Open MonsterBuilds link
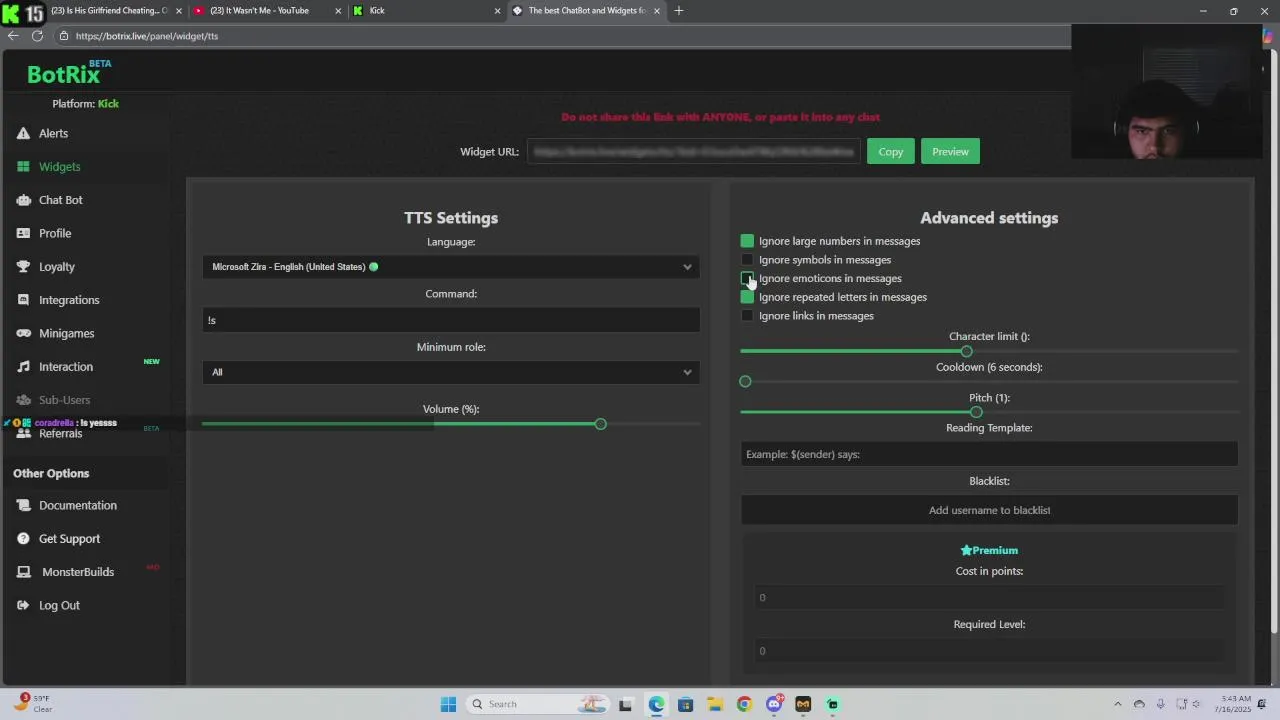Image resolution: width=1280 pixels, height=720 pixels. coord(78,572)
